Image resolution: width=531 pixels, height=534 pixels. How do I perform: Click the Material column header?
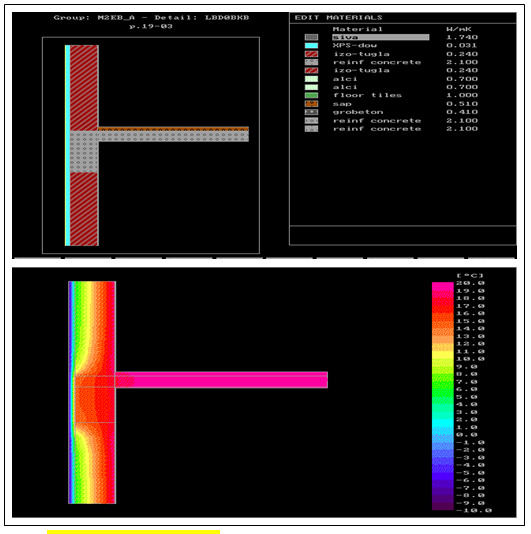(x=357, y=29)
